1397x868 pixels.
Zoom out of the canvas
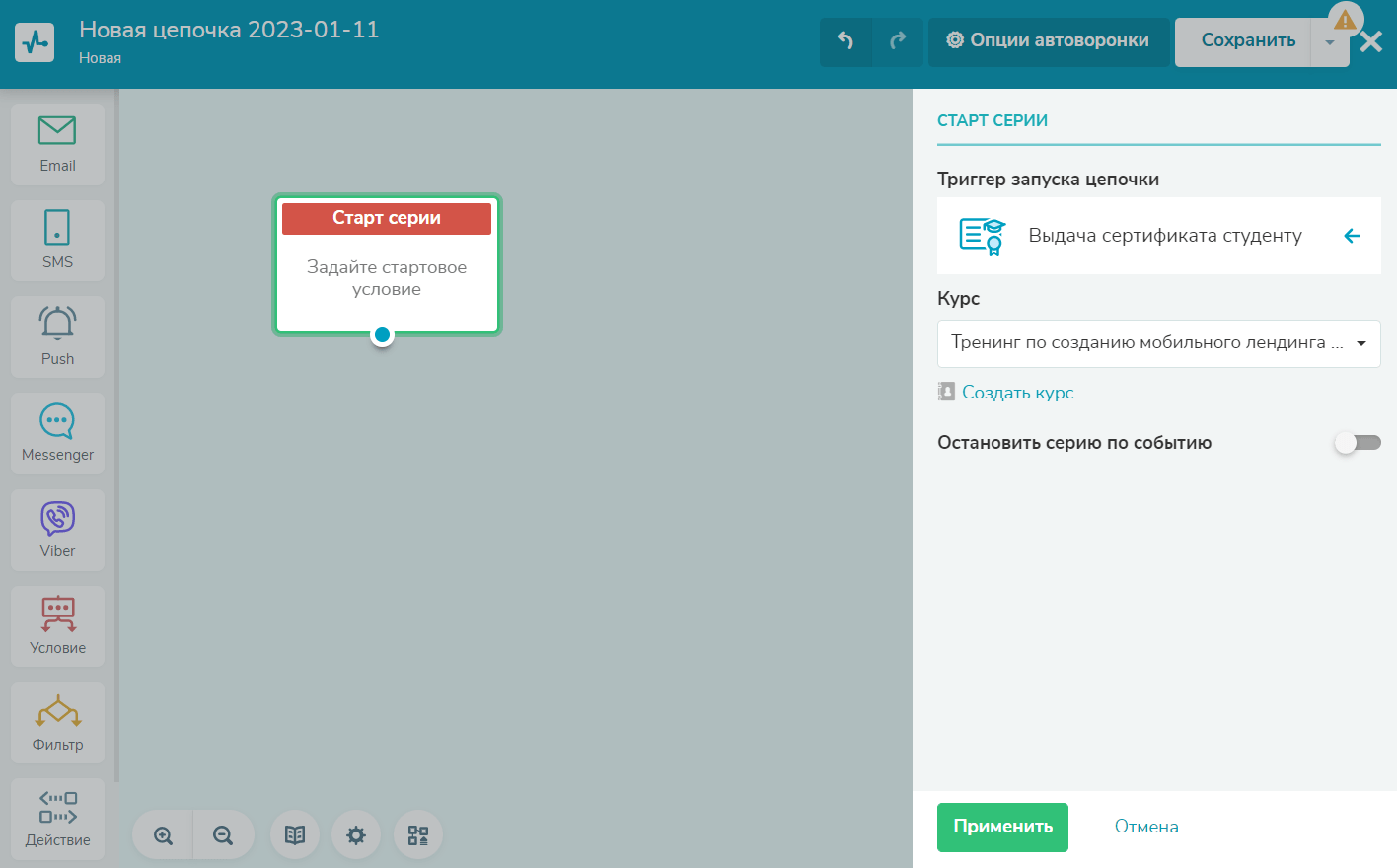click(223, 835)
